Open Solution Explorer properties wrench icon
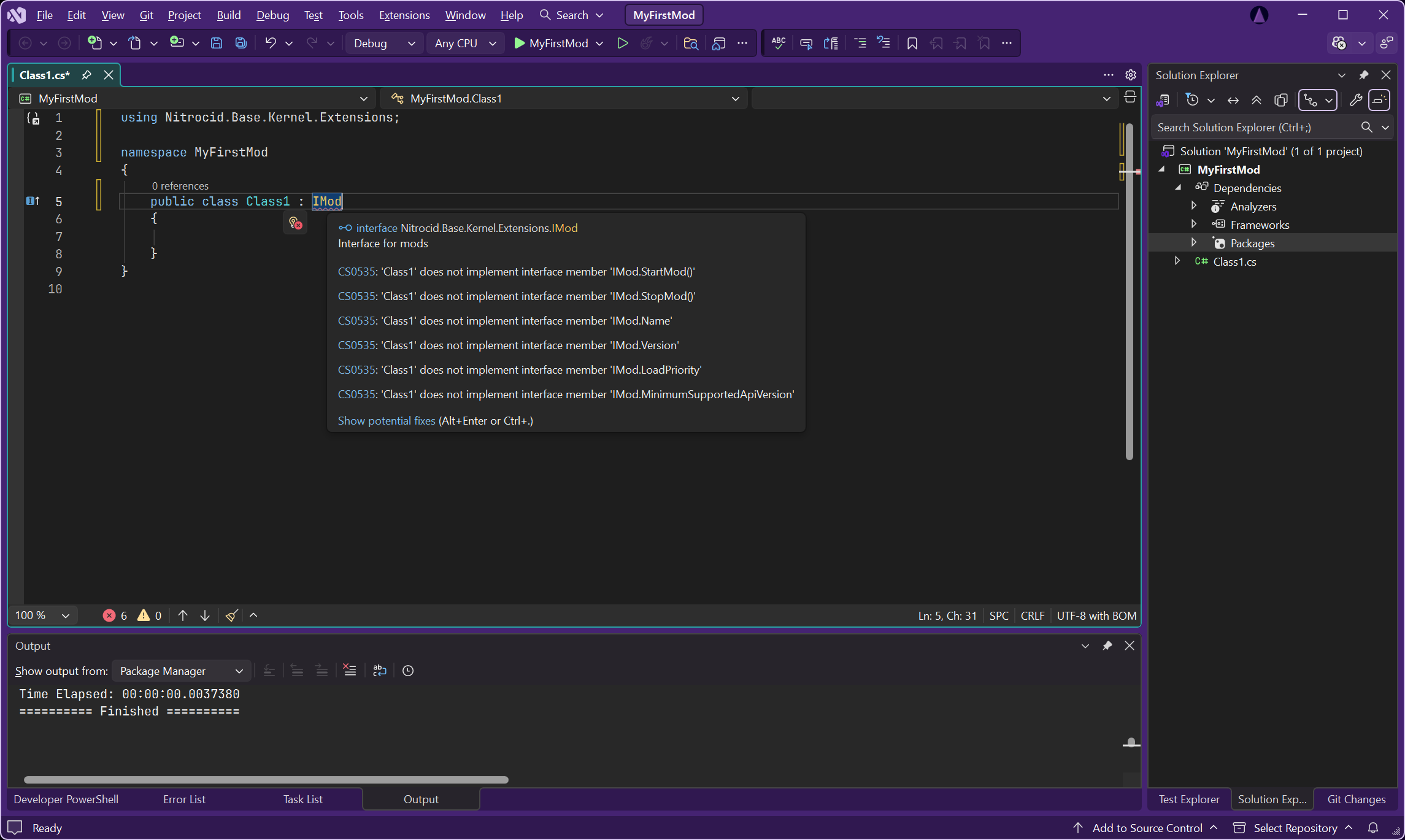 [x=1355, y=100]
